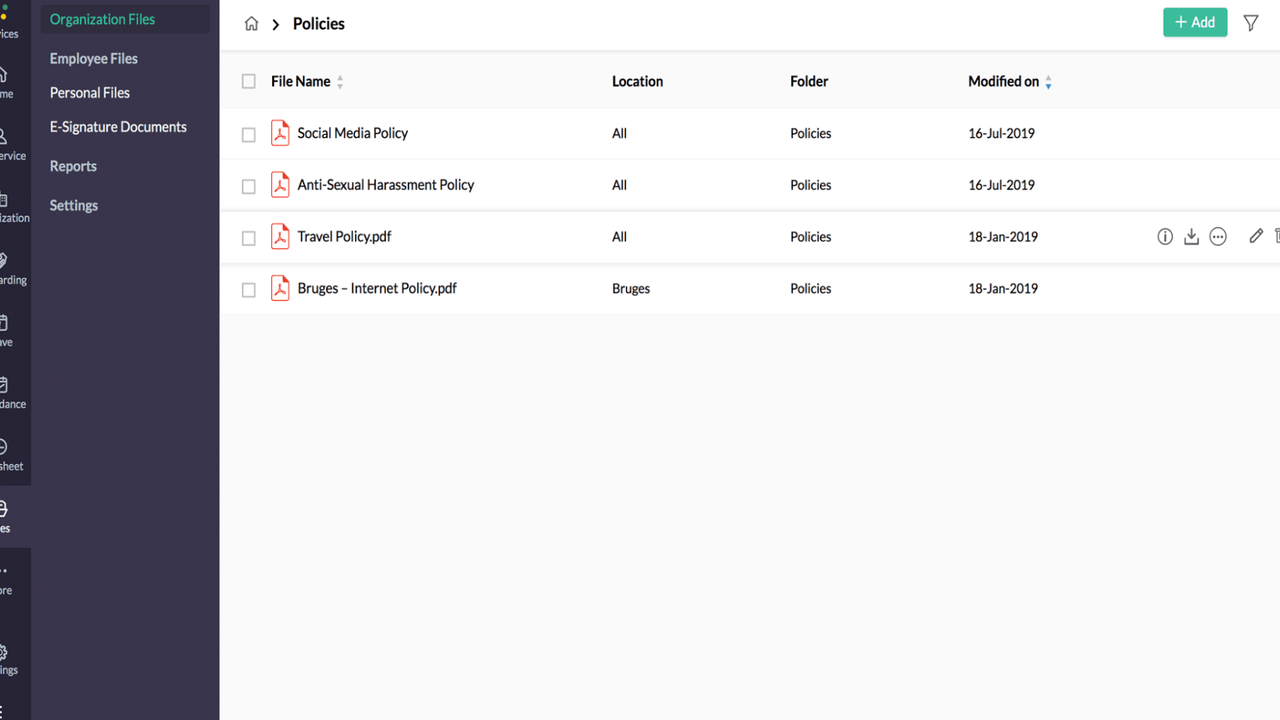Sort by the Modified on column
This screenshot has width=1280, height=720.
(1003, 81)
